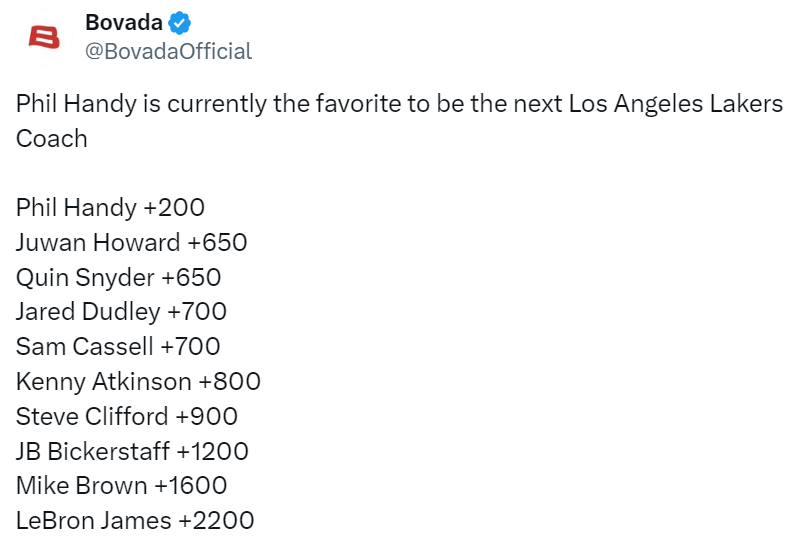Open the Bovada display name link
This screenshot has height=542, width=798.
[124, 22]
